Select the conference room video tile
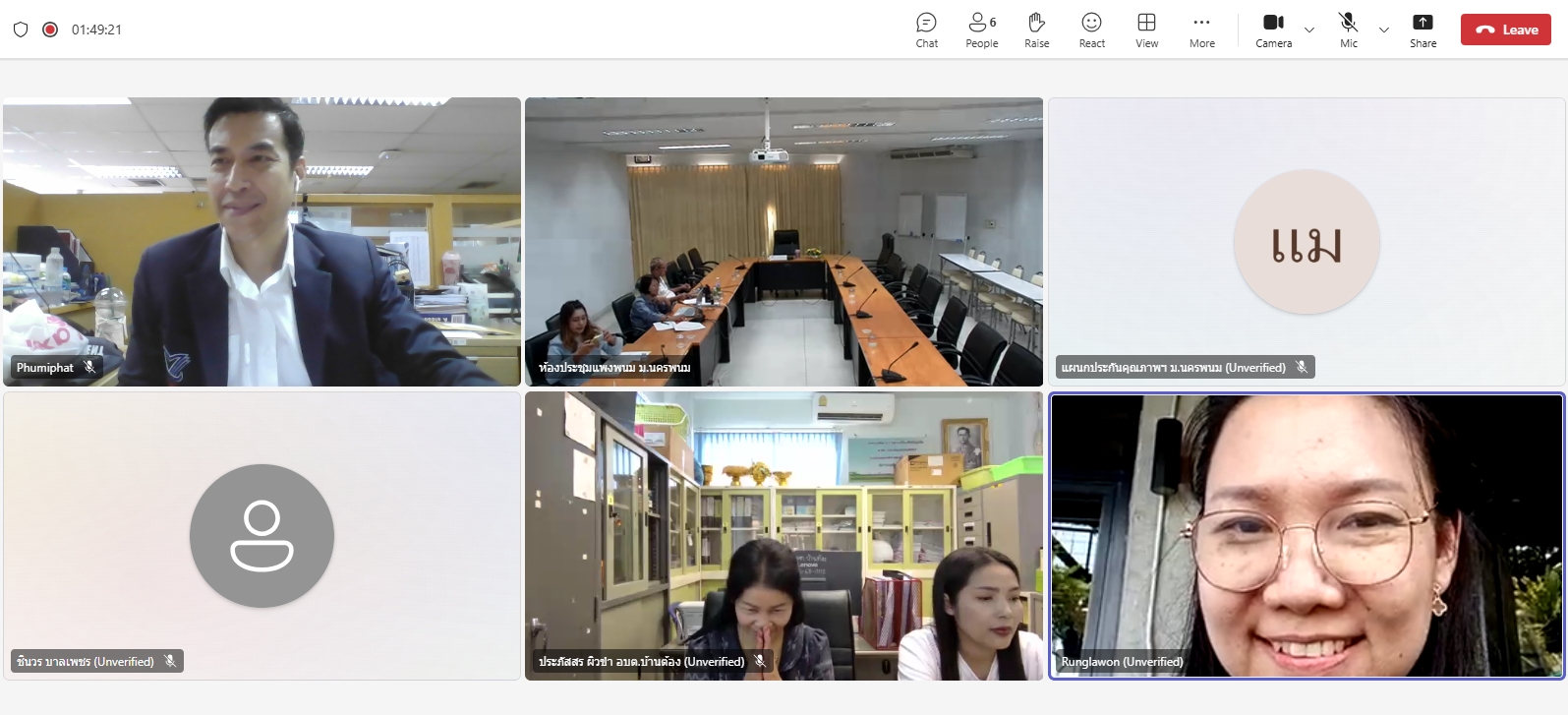The image size is (1568, 715). pyautogui.click(x=784, y=241)
